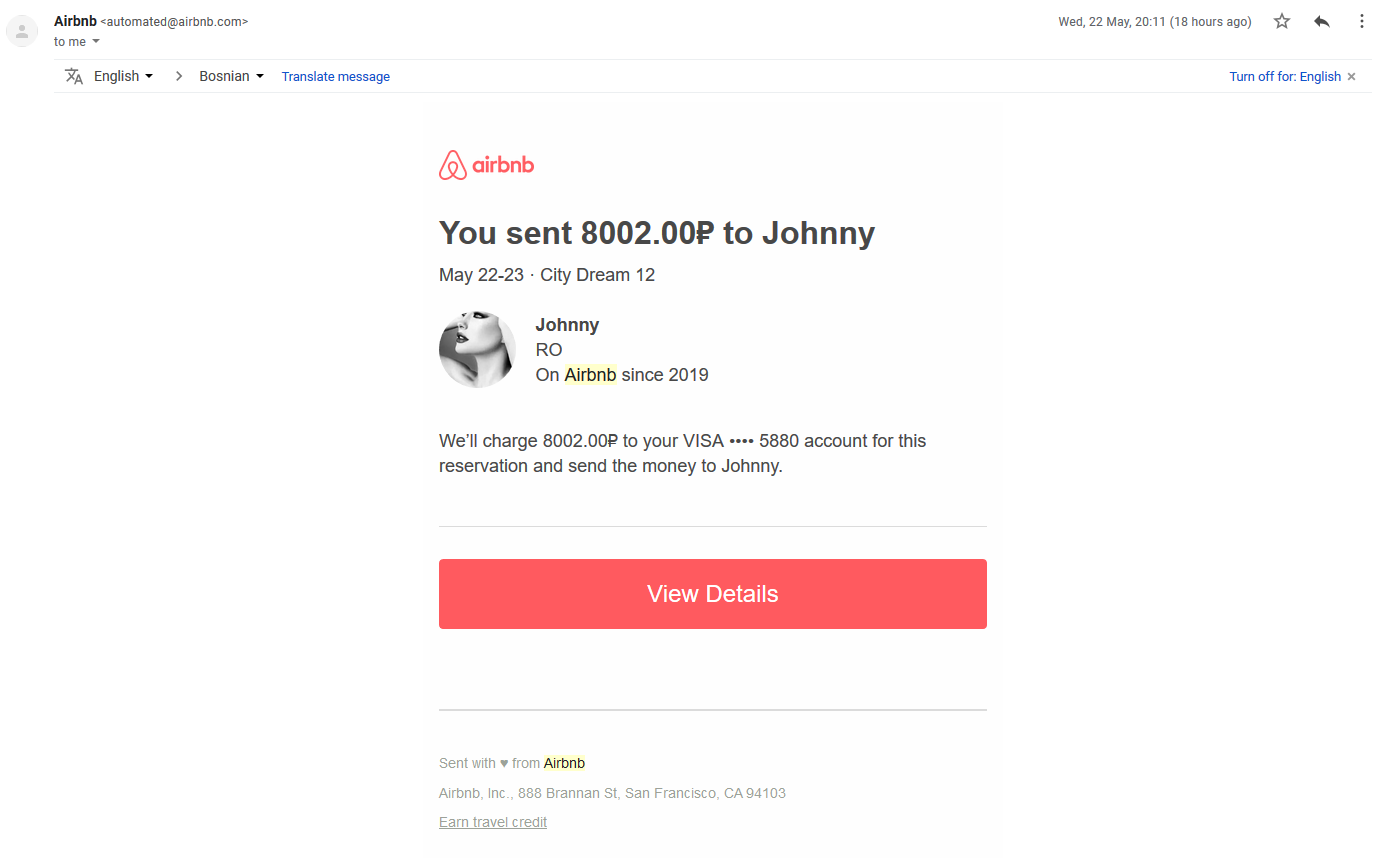The width and height of the screenshot is (1381, 858).
Task: Click the sender avatar icon
Action: [x=22, y=31]
